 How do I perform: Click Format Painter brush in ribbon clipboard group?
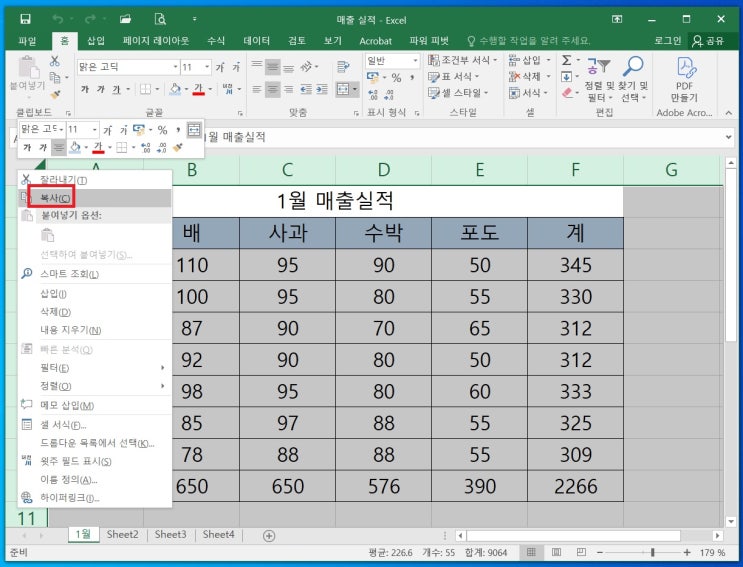click(54, 95)
